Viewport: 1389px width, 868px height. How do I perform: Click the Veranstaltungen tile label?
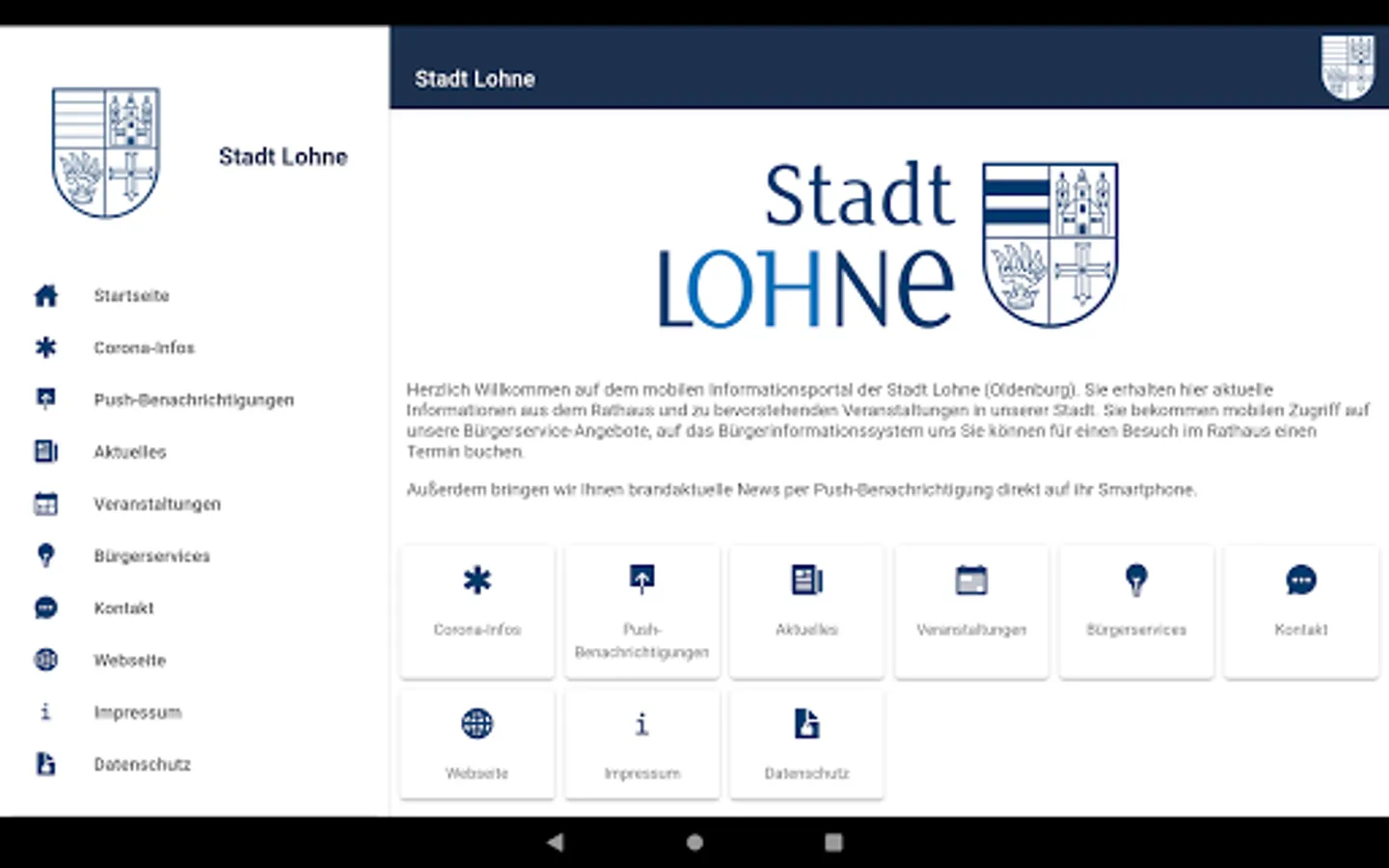click(x=971, y=630)
